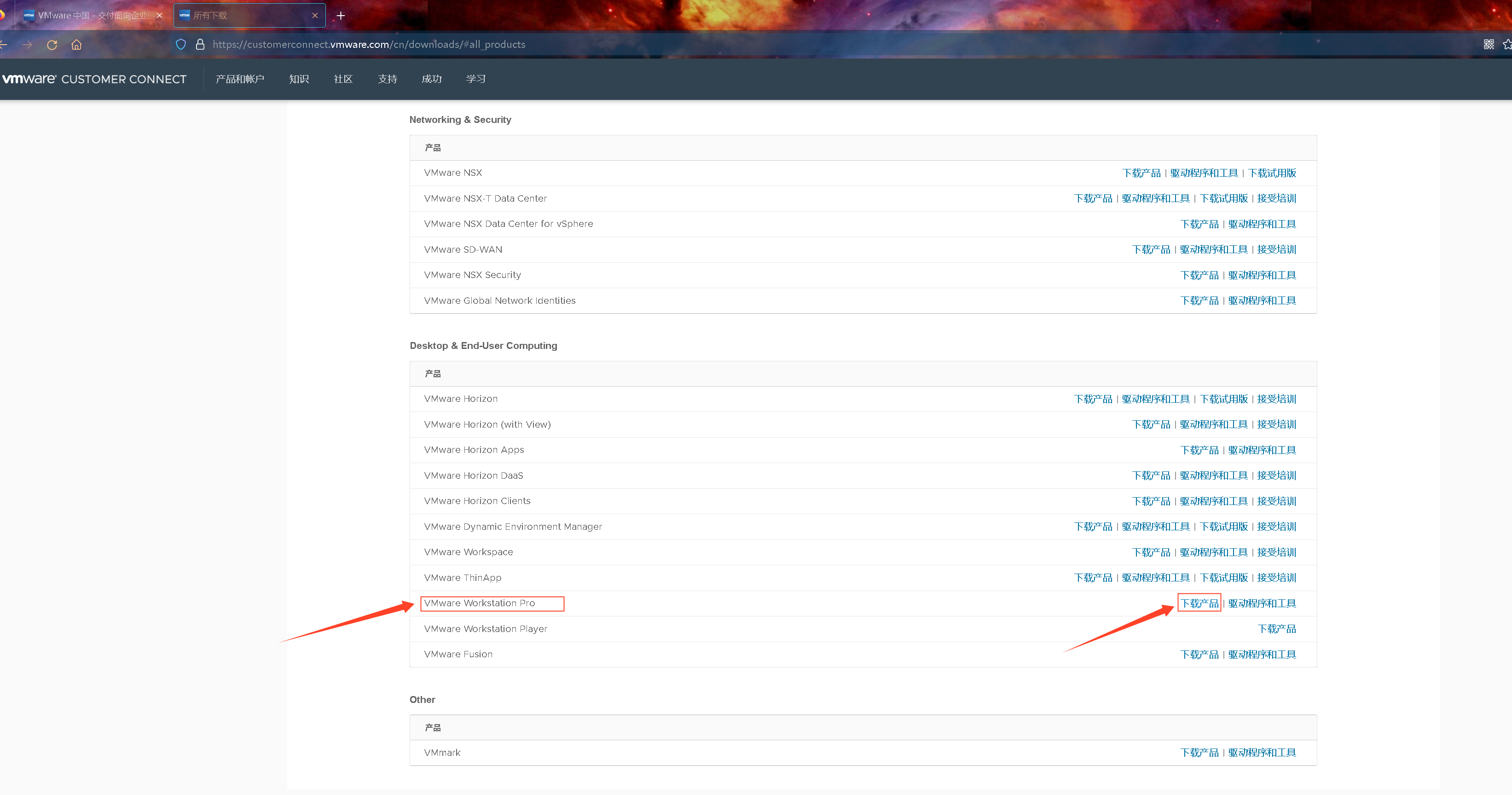The height and width of the screenshot is (795, 1512).
Task: Click 下载产品 for VMmark
Action: (1199, 753)
